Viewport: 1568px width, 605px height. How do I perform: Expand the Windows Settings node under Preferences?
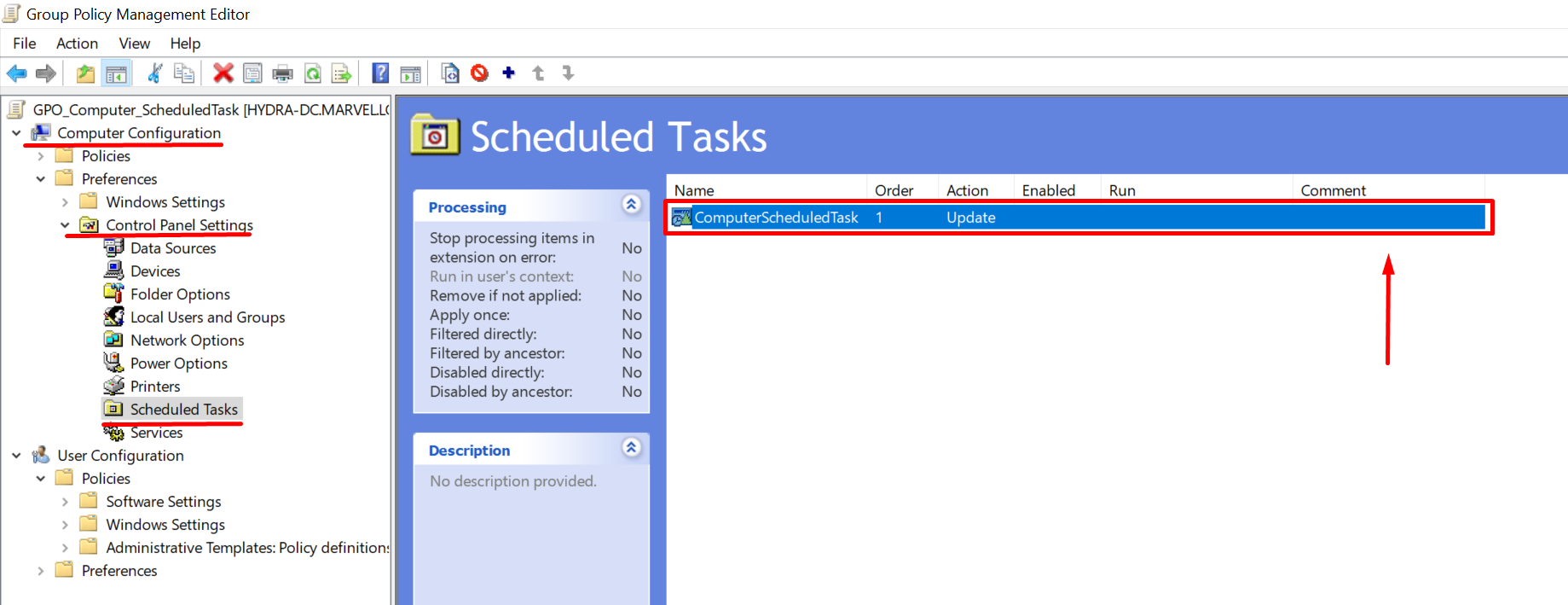pyautogui.click(x=65, y=202)
